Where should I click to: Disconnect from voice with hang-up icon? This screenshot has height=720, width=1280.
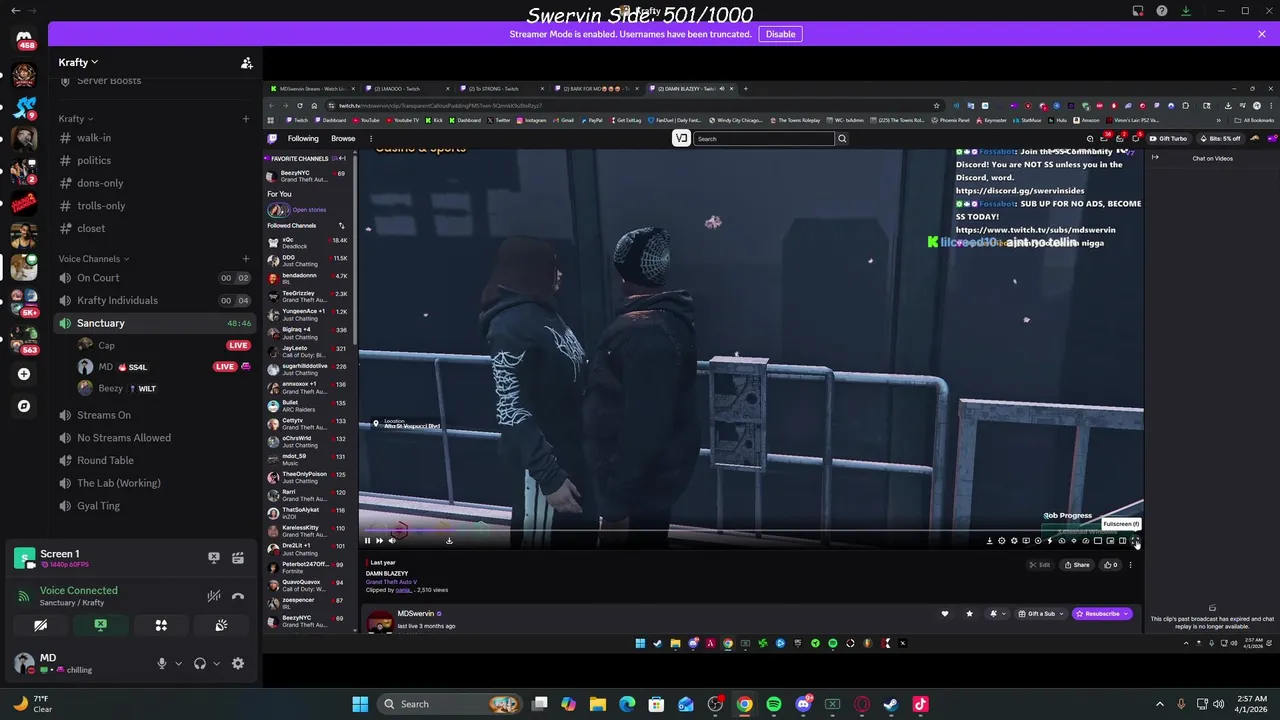pos(238,596)
